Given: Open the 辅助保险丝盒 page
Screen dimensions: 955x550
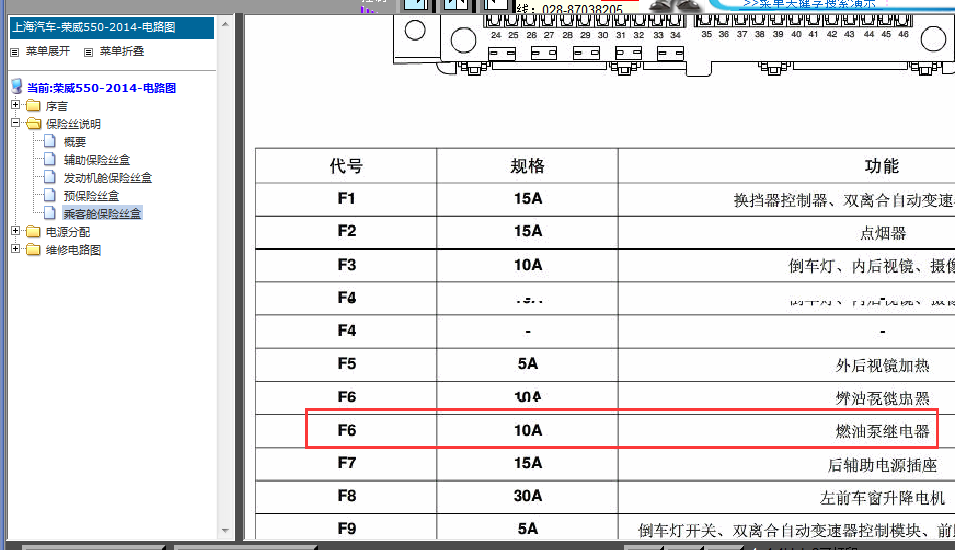Looking at the screenshot, I should [x=97, y=160].
